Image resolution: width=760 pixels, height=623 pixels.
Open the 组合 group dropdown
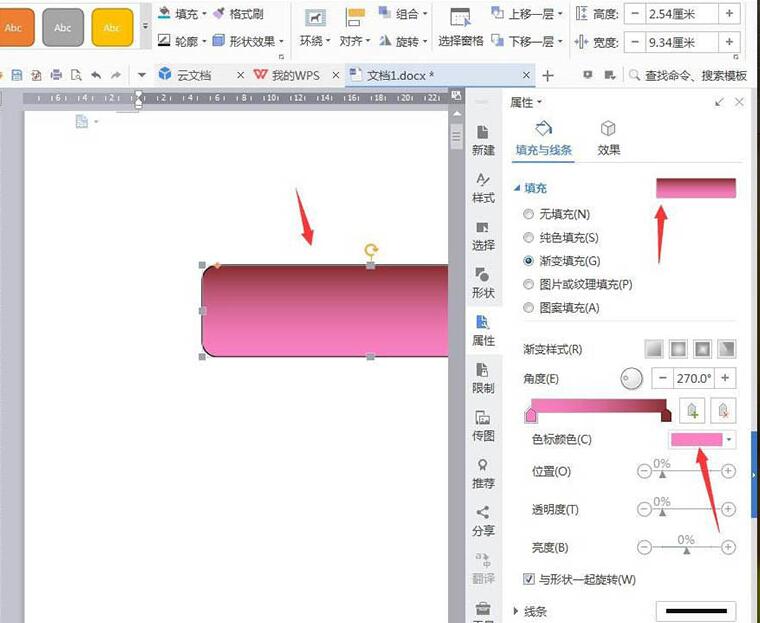pos(403,14)
